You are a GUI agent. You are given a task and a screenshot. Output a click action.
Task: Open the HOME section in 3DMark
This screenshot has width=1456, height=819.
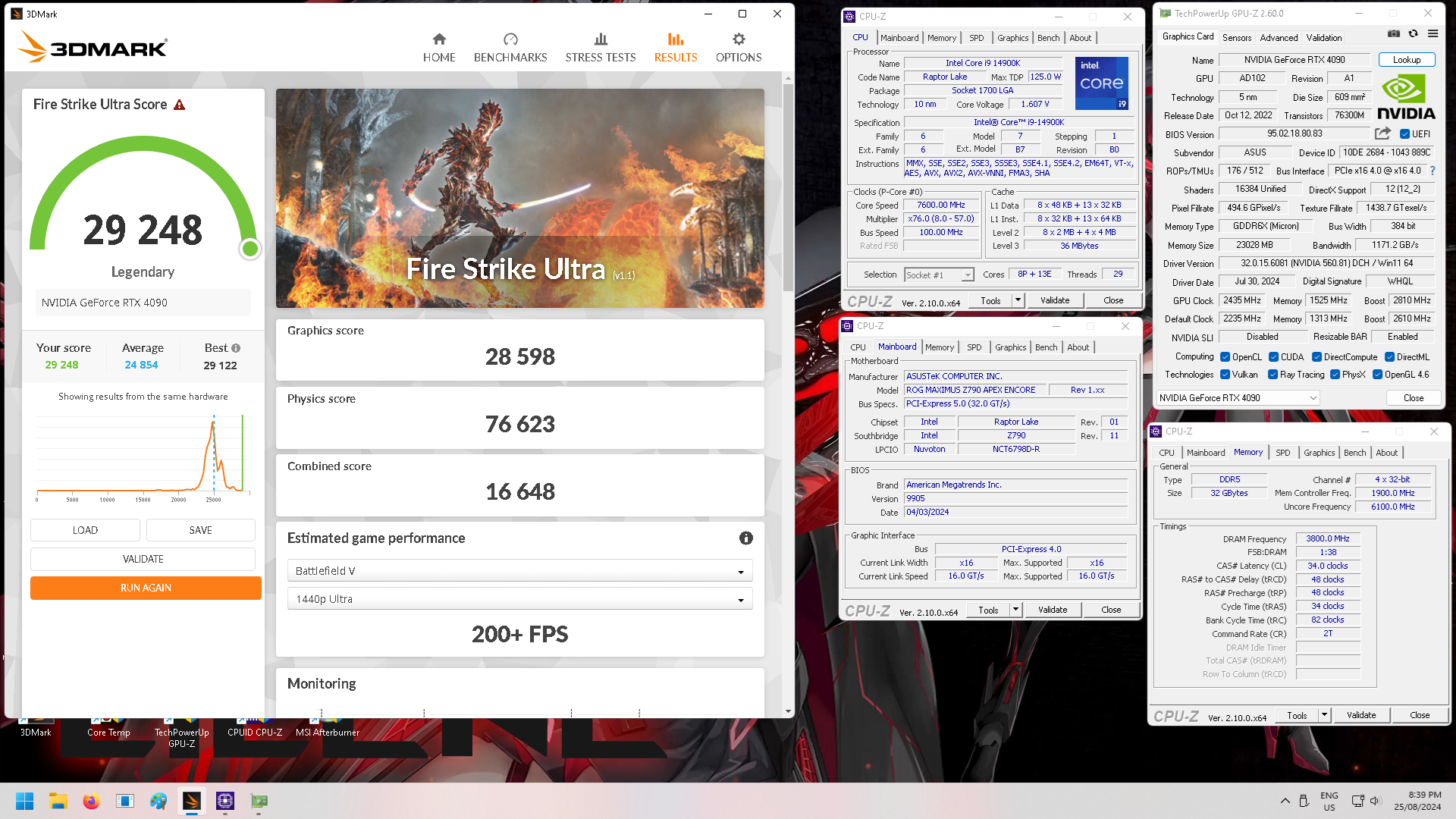click(x=439, y=48)
